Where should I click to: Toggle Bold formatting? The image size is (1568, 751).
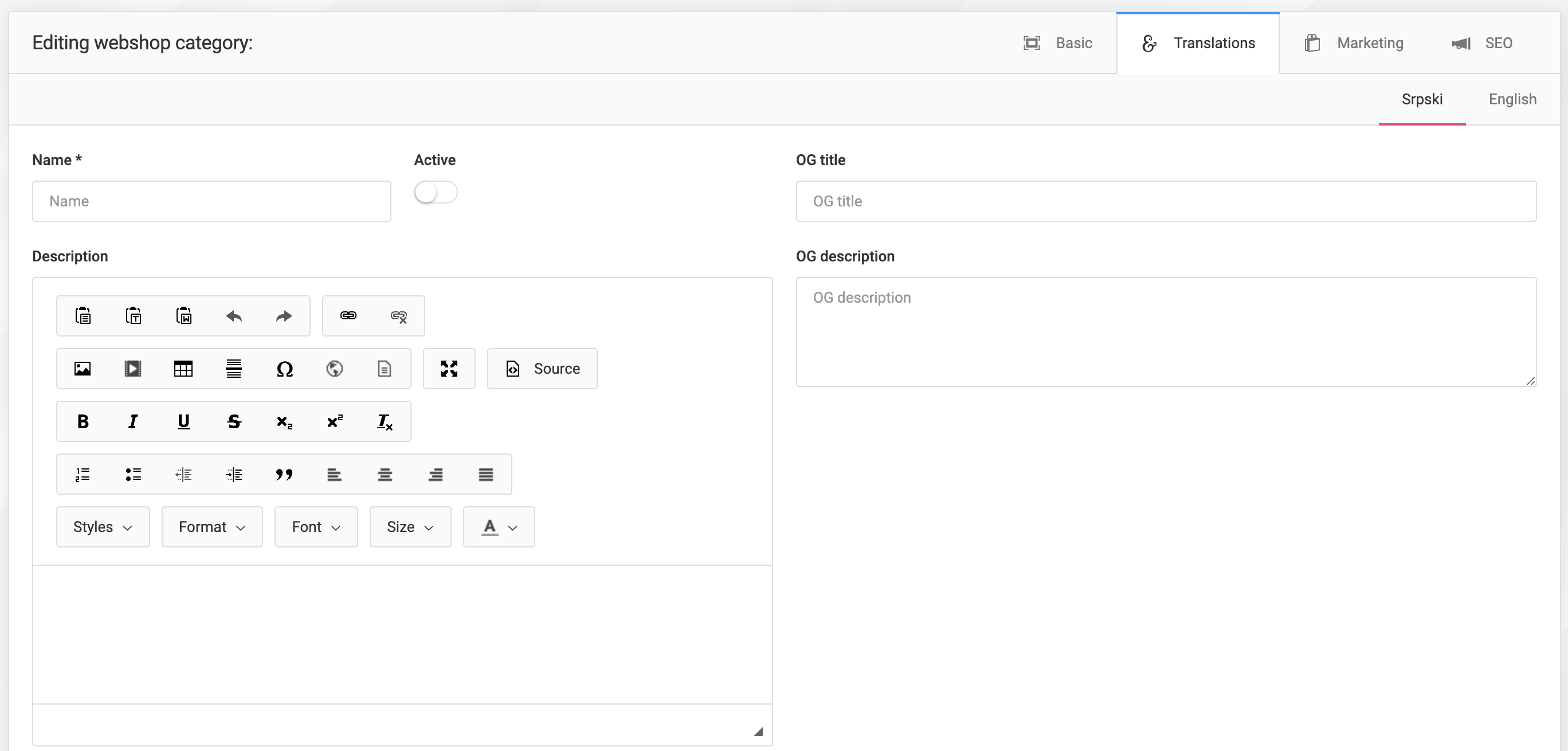click(83, 421)
